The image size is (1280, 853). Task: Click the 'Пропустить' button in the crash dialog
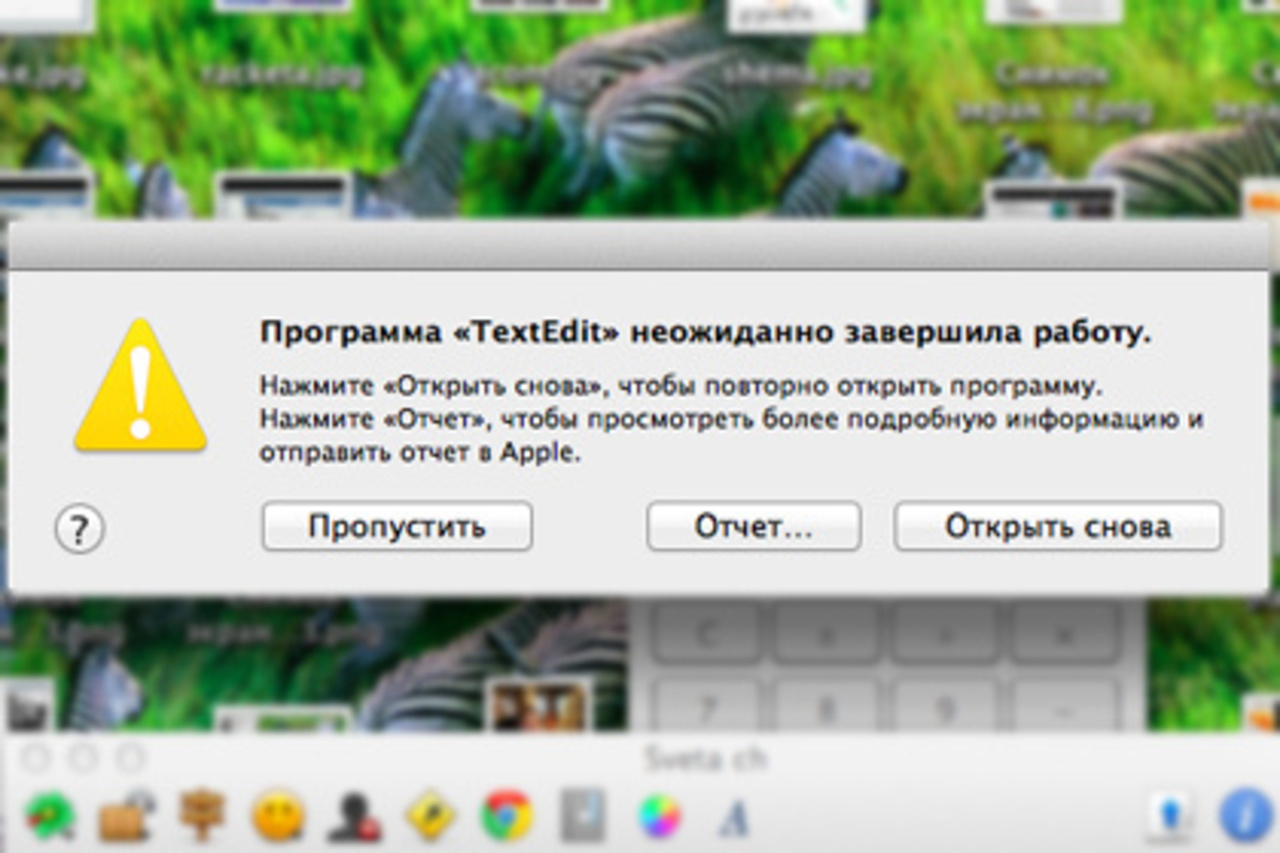(397, 526)
